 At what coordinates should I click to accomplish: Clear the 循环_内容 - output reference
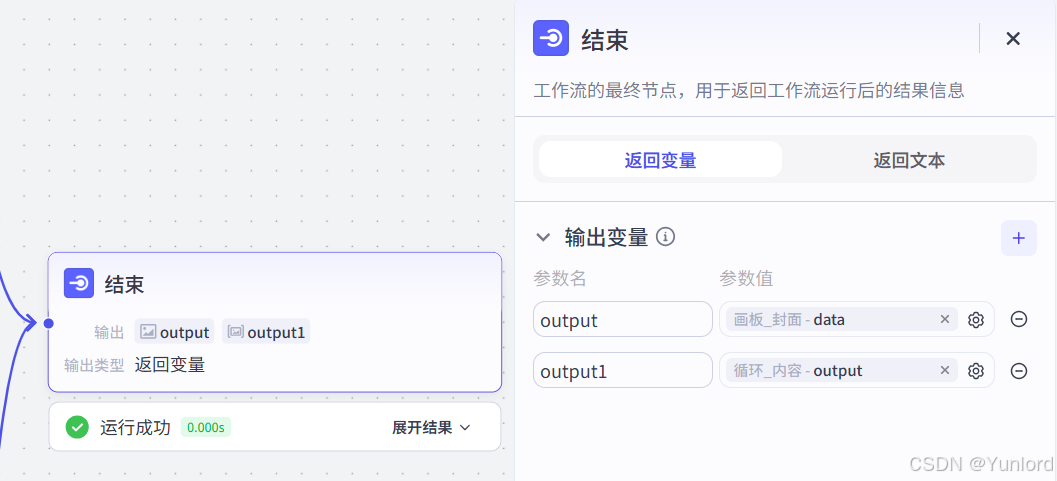(944, 370)
